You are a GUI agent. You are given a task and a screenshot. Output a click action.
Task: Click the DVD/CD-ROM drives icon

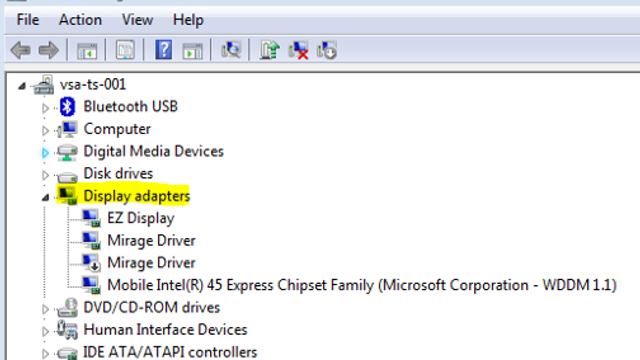click(67, 307)
